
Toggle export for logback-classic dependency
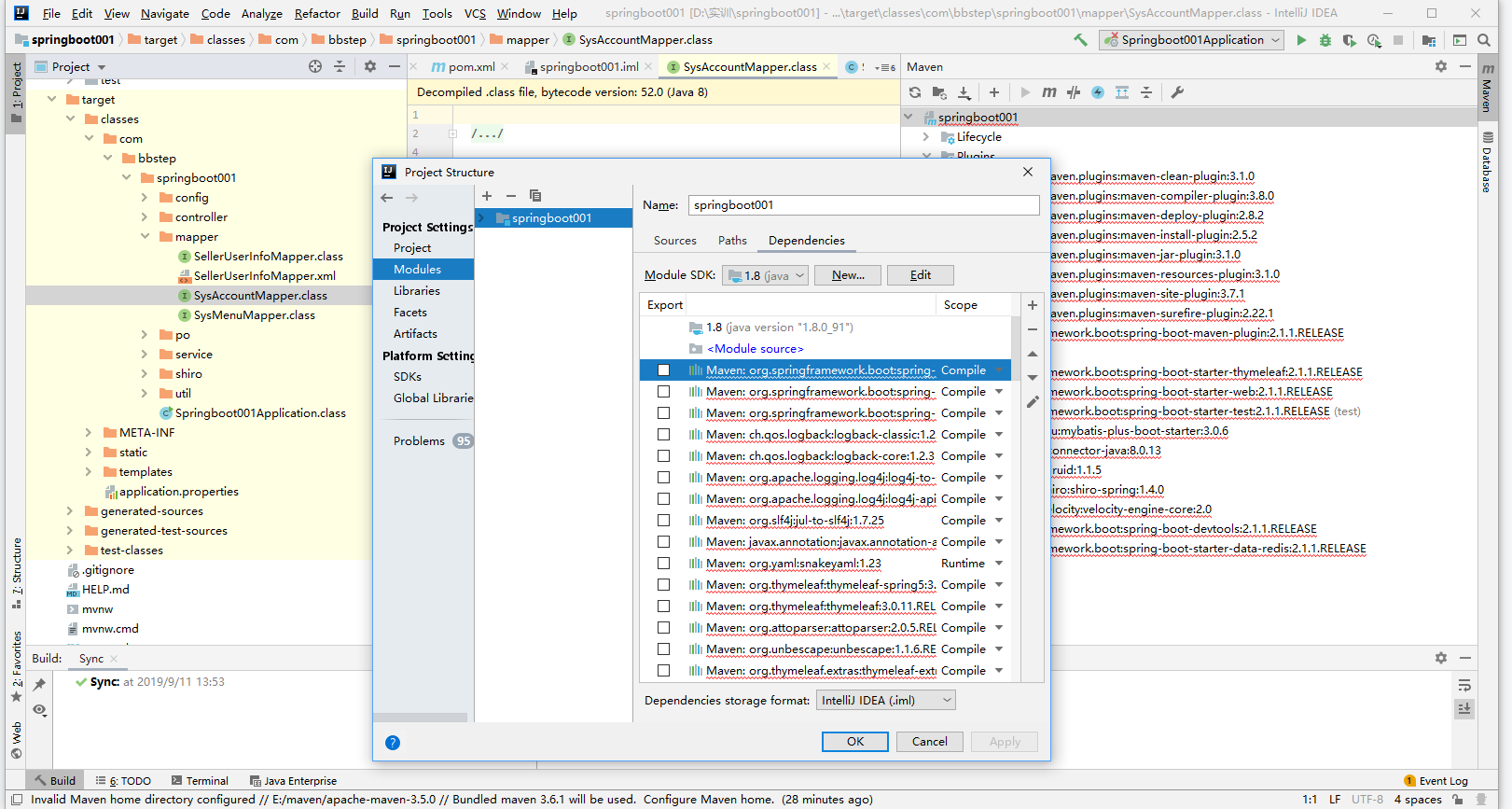663,435
